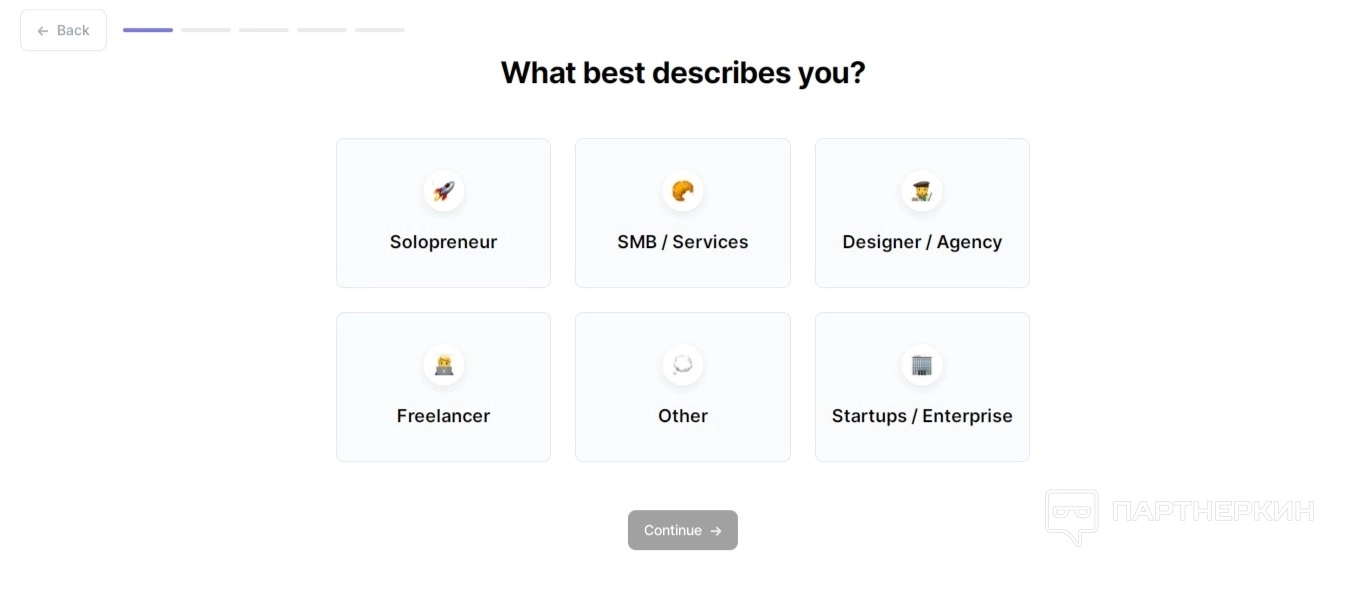The width and height of the screenshot is (1366, 599).
Task: Select the Freelancer label text
Action: point(443,416)
